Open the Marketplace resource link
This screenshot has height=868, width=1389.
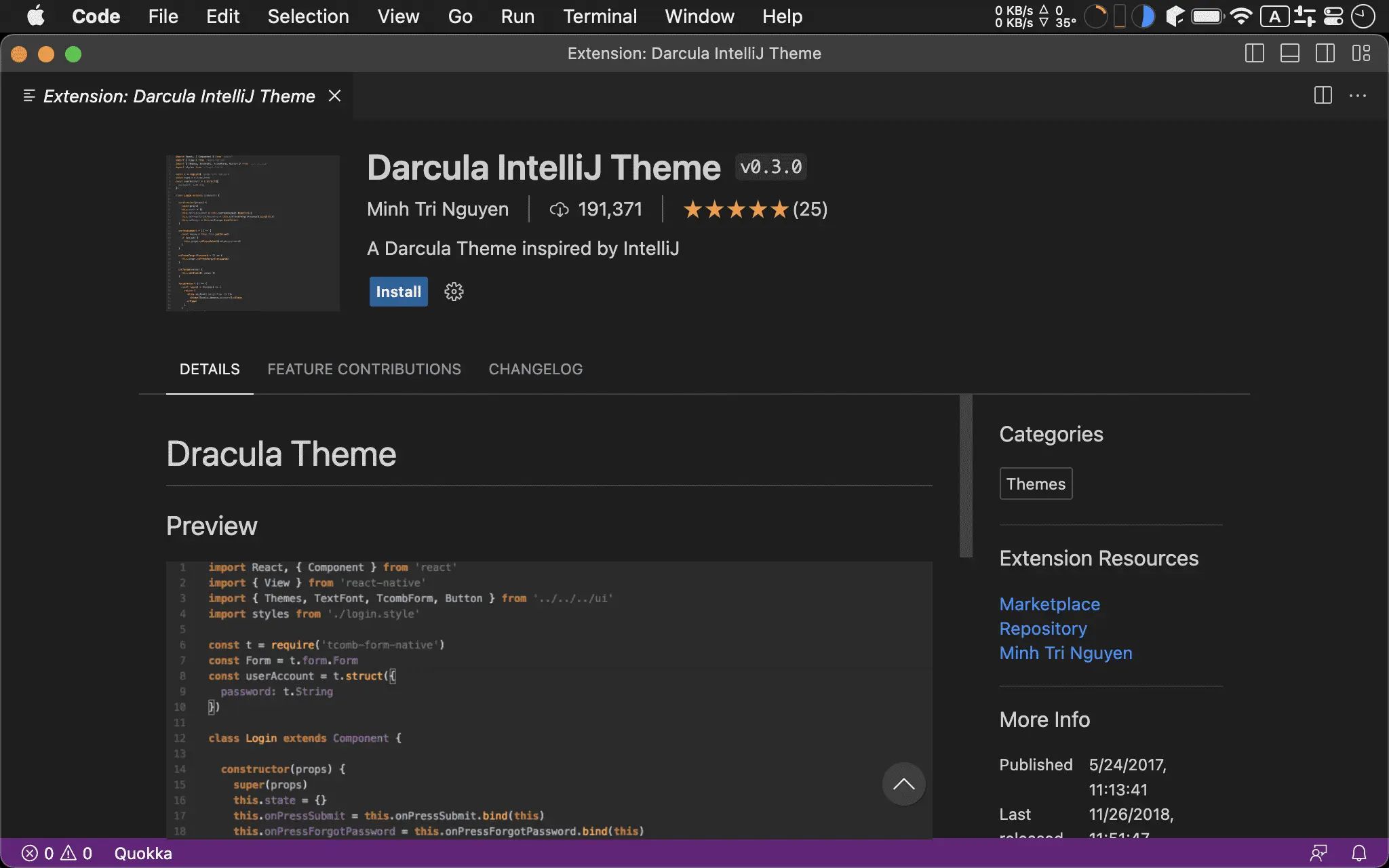tap(1050, 603)
